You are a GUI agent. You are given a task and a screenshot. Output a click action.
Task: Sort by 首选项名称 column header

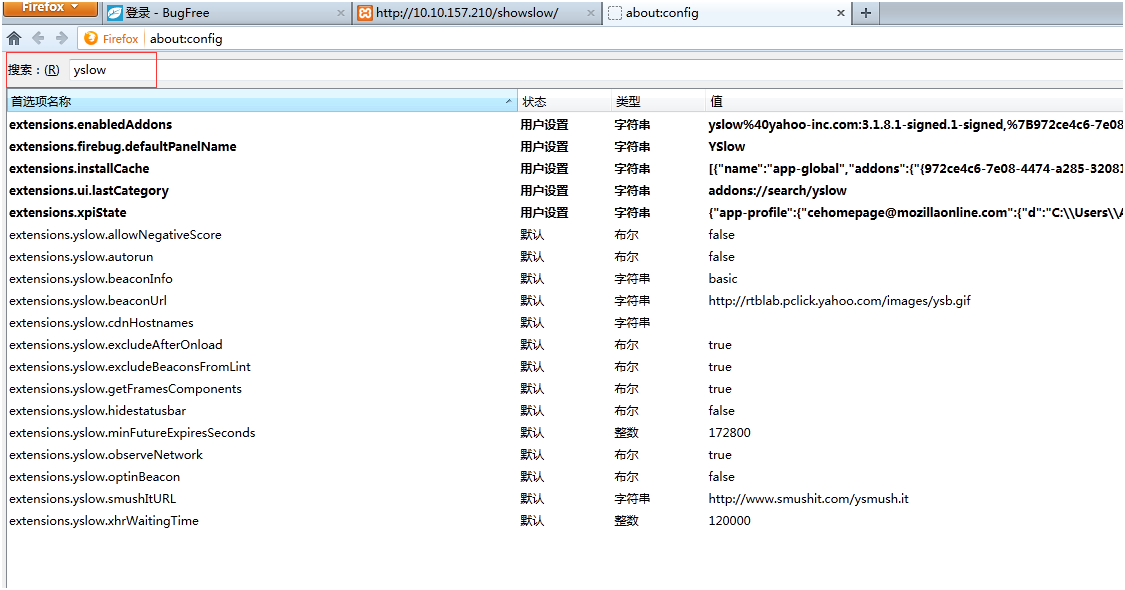click(262, 101)
